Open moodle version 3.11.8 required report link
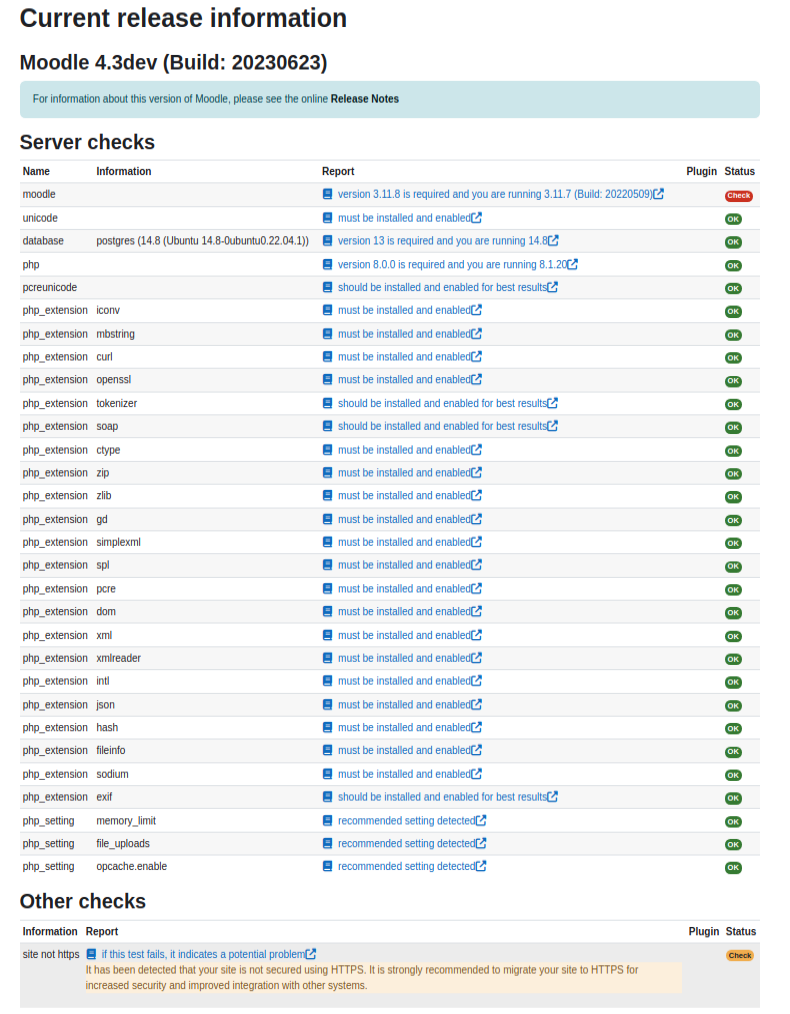The width and height of the screenshot is (790, 1014). [x=495, y=194]
